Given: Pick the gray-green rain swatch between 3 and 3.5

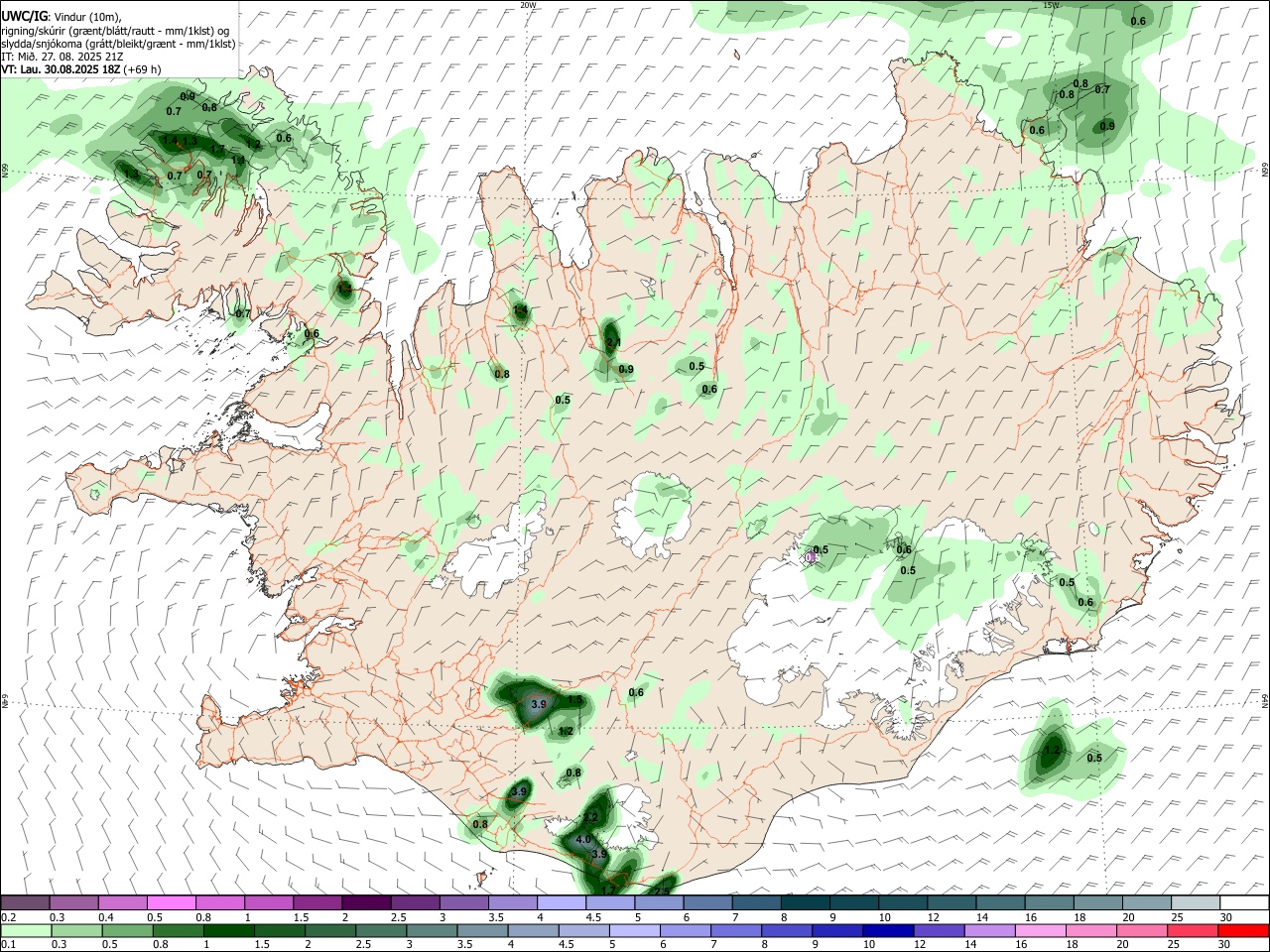Looking at the screenshot, I should click(432, 930).
